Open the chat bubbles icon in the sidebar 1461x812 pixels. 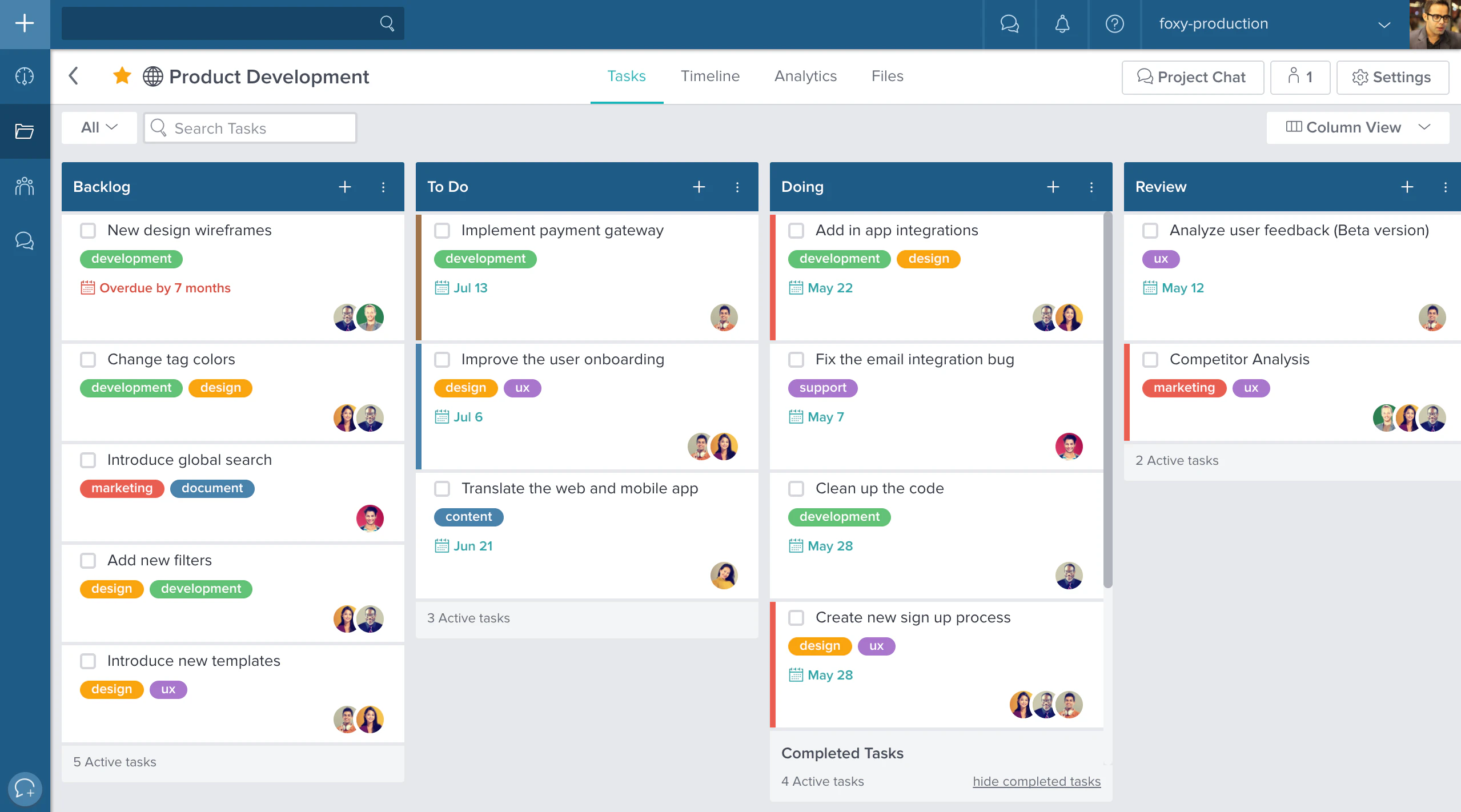(25, 240)
